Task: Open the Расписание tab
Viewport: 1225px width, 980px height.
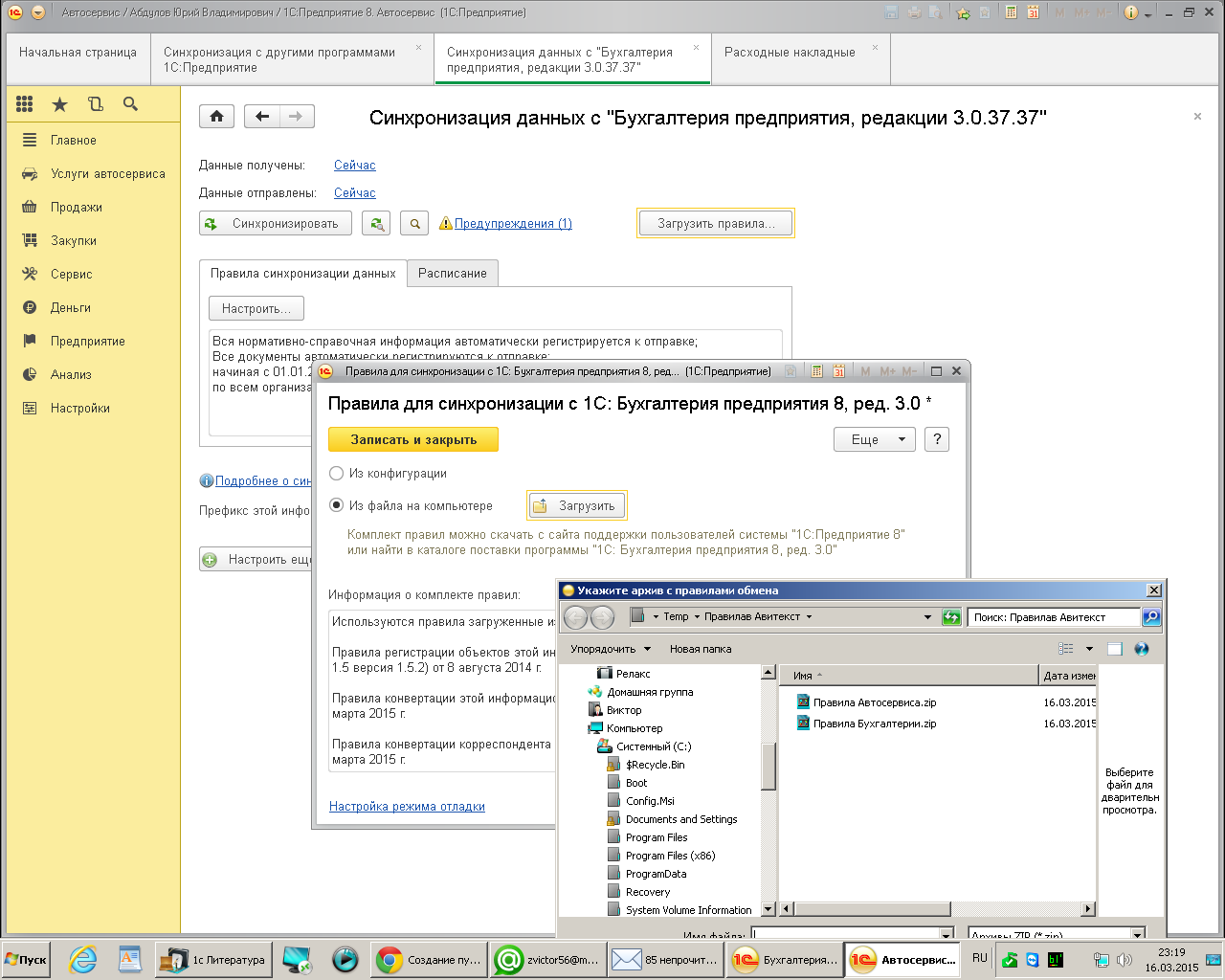Action: pyautogui.click(x=452, y=273)
